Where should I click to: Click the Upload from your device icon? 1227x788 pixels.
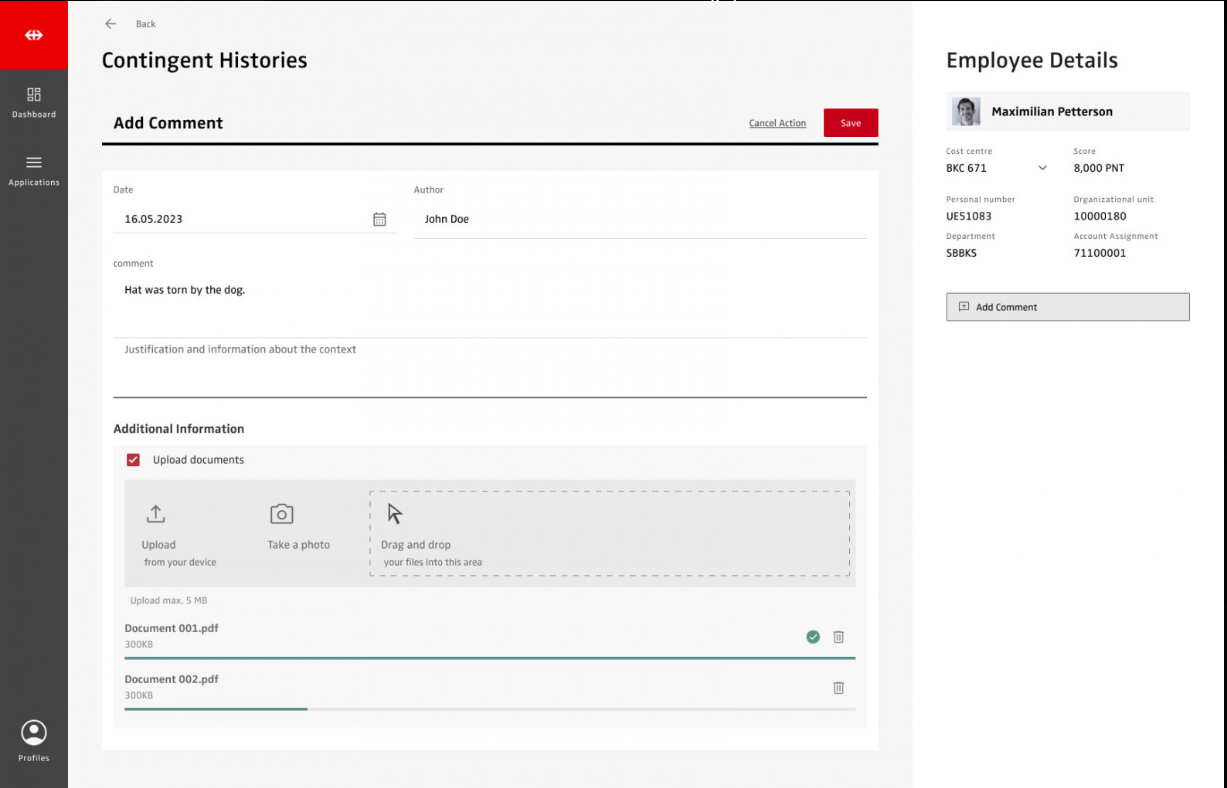click(x=156, y=514)
